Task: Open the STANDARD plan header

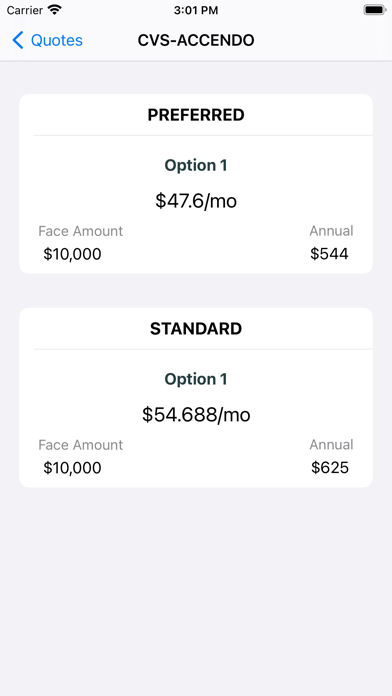Action: [196, 329]
